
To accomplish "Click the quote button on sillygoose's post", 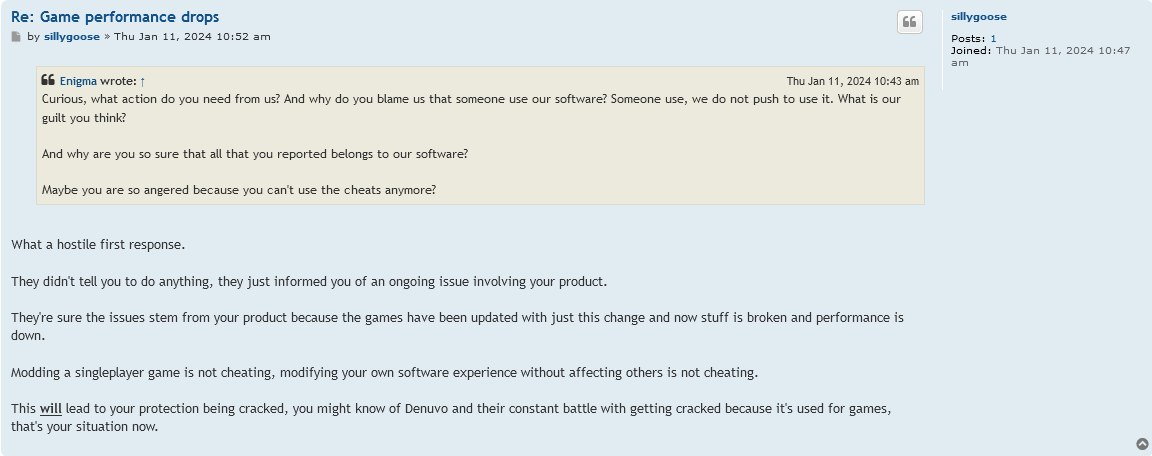I will (910, 22).
